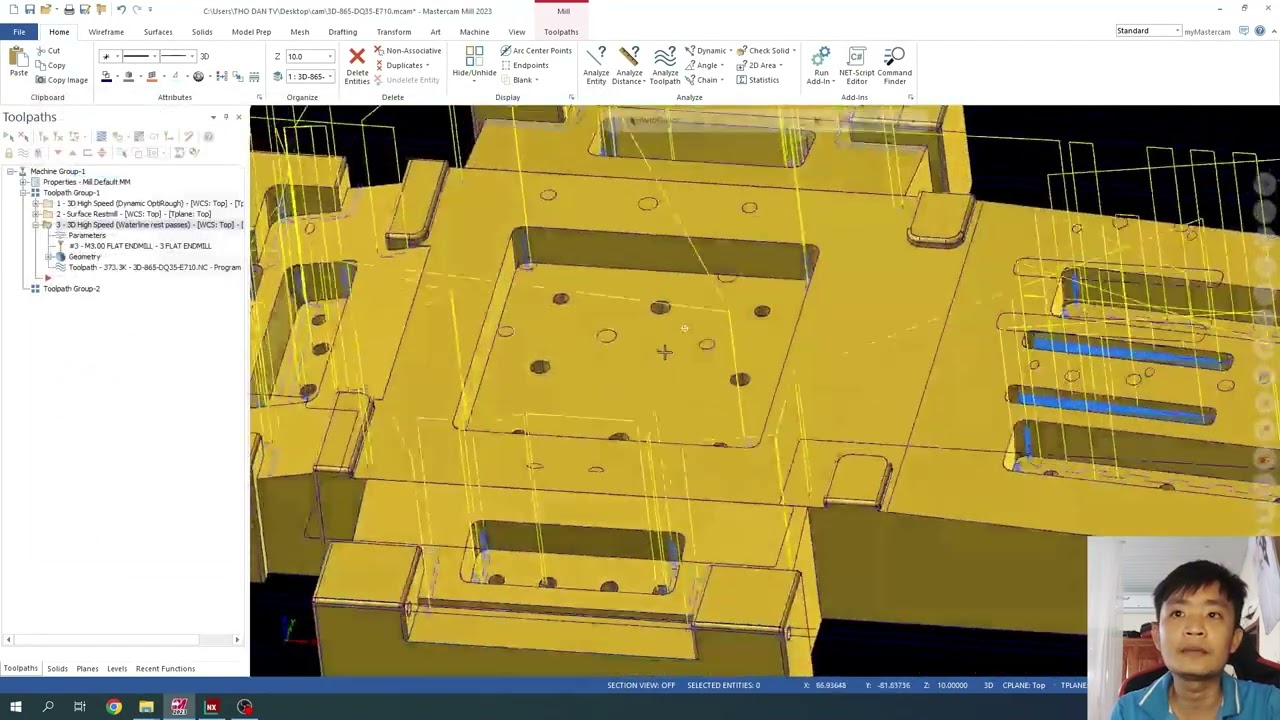Click the myMastercam link
Viewport: 1280px width, 720px height.
click(1207, 31)
